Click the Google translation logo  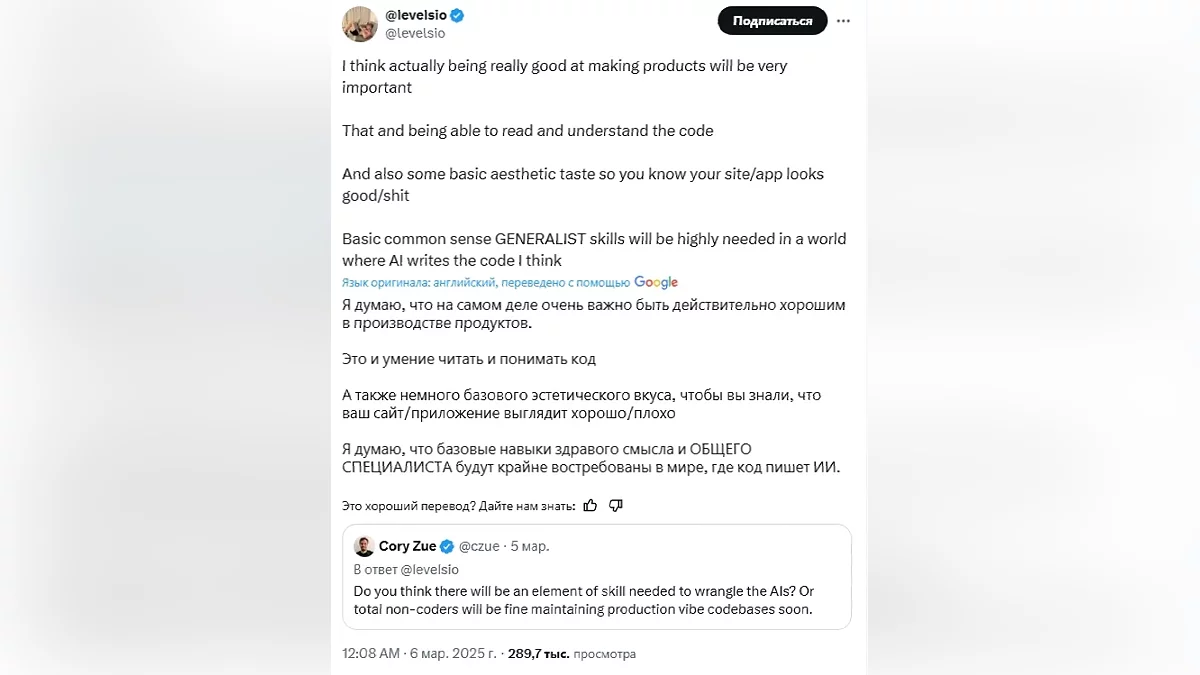pyautogui.click(x=656, y=283)
